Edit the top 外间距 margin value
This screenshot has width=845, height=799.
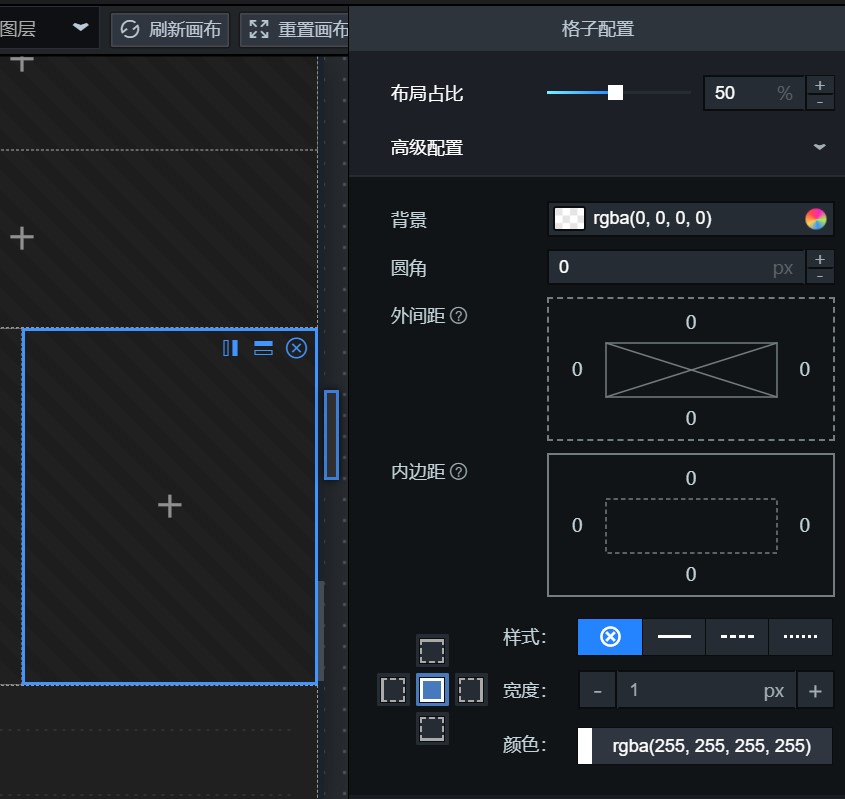pyautogui.click(x=691, y=322)
